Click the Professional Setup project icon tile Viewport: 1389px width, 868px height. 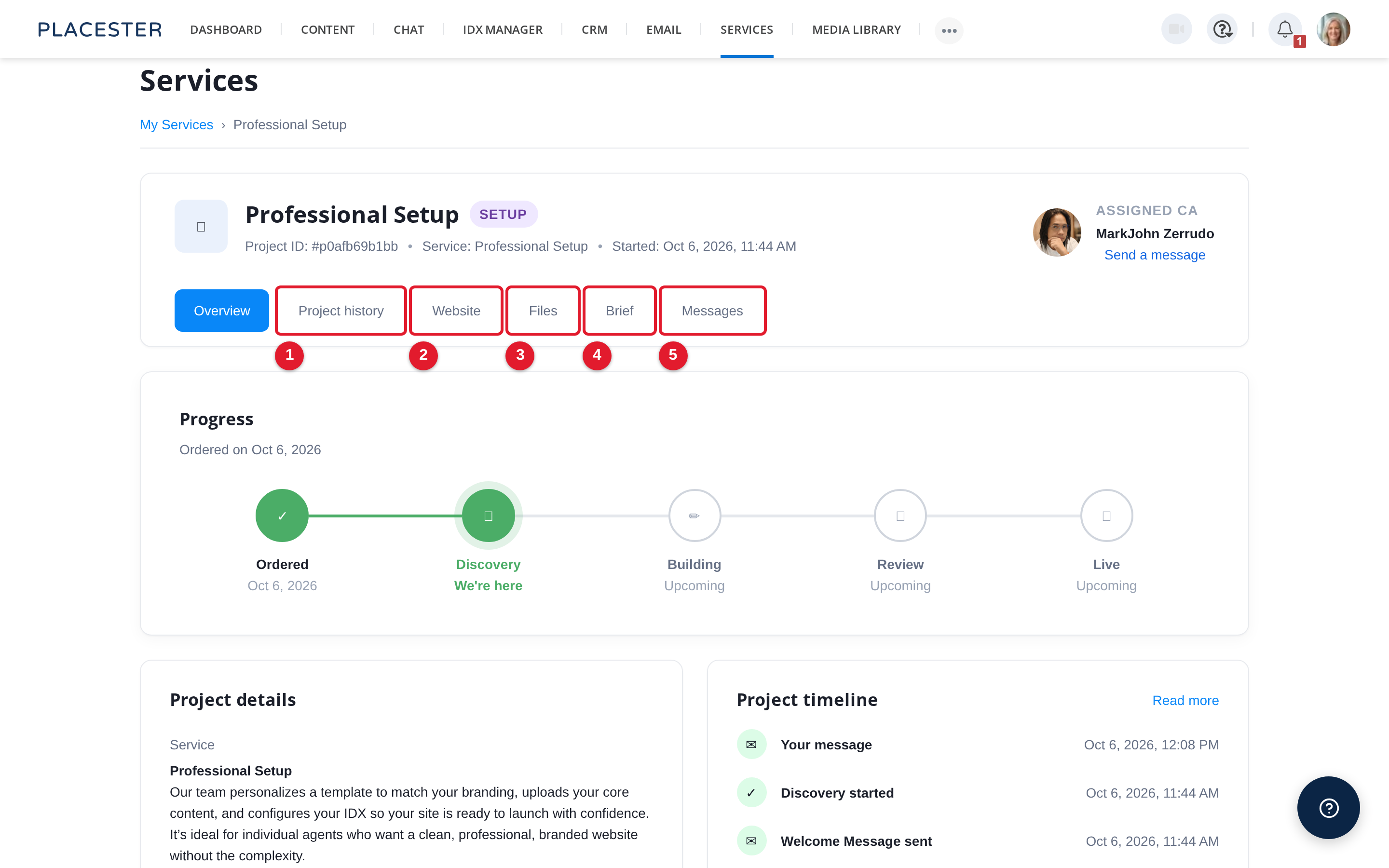coord(201,226)
